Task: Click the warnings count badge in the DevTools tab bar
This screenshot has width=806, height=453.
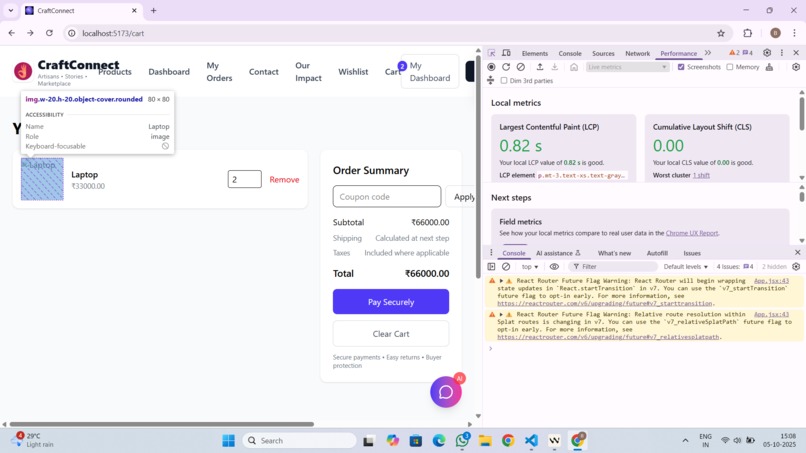Action: 735,52
